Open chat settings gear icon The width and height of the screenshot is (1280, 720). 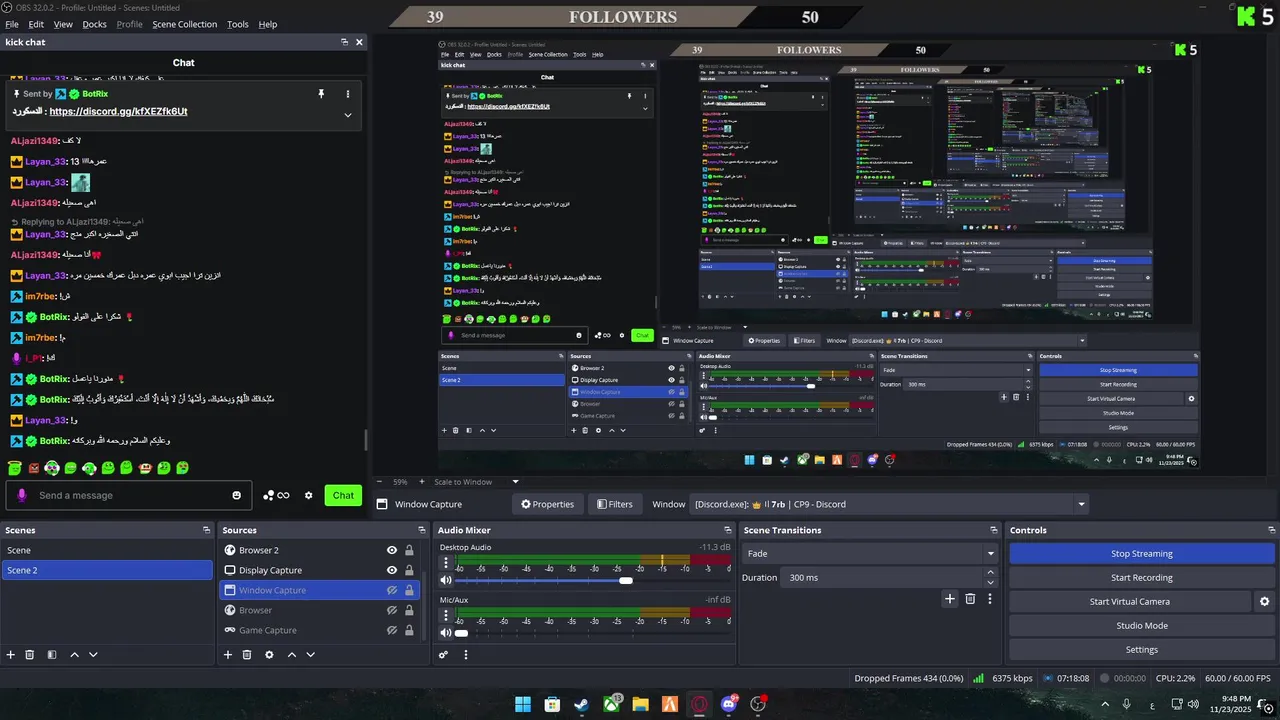(308, 495)
